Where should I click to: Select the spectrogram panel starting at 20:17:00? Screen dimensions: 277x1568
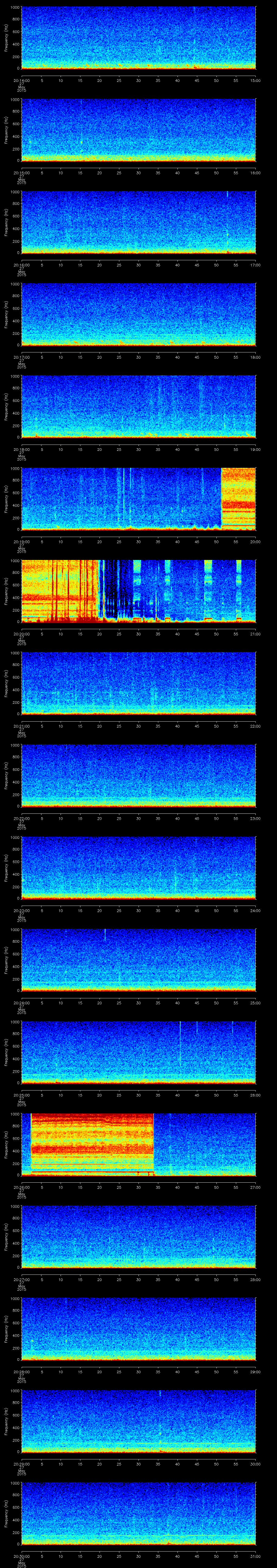138,315
